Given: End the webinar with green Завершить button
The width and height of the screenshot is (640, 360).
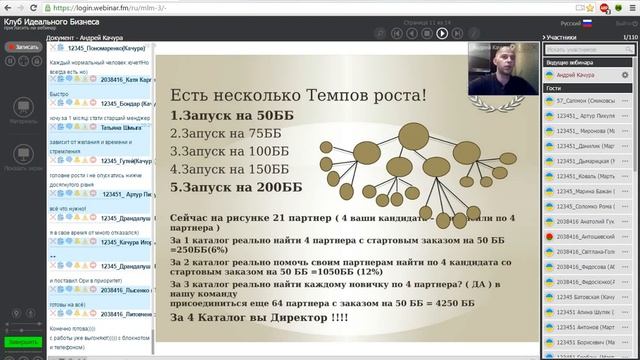Looking at the screenshot, I should [23, 342].
